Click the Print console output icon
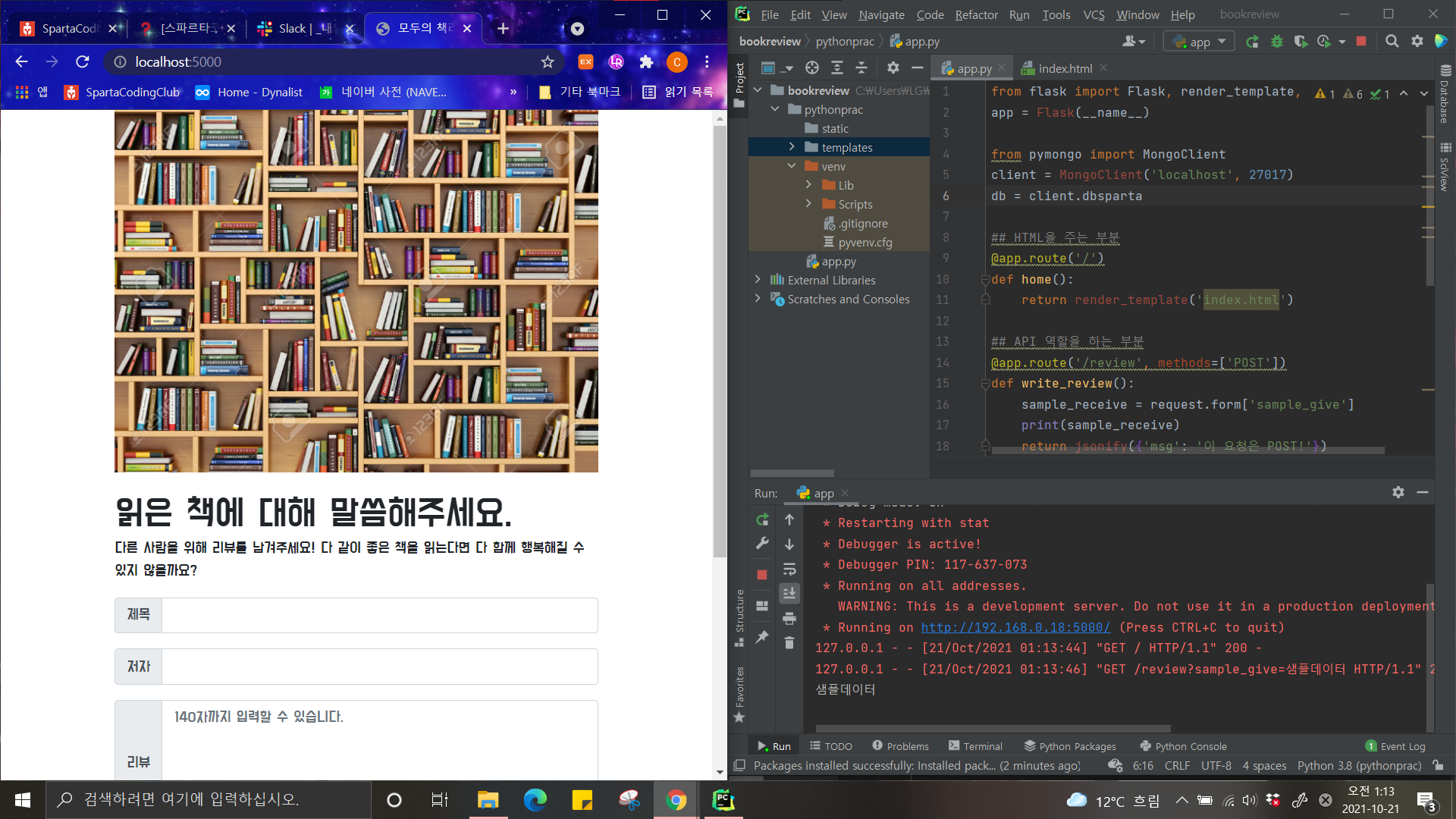The width and height of the screenshot is (1456, 819). (789, 619)
